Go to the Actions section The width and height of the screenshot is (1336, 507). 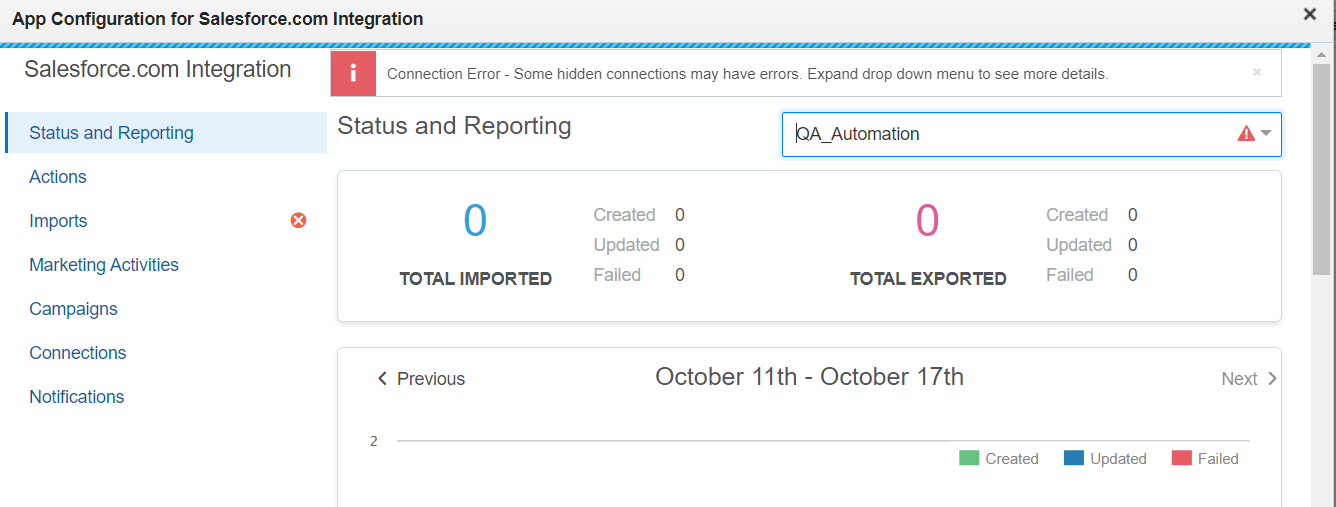pos(58,177)
